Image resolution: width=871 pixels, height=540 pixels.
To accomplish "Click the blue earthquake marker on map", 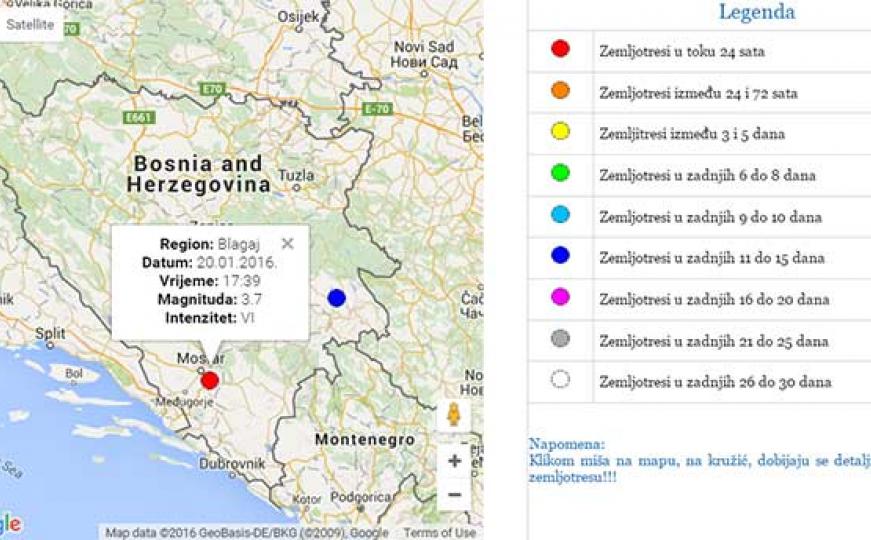I will point(336,297).
